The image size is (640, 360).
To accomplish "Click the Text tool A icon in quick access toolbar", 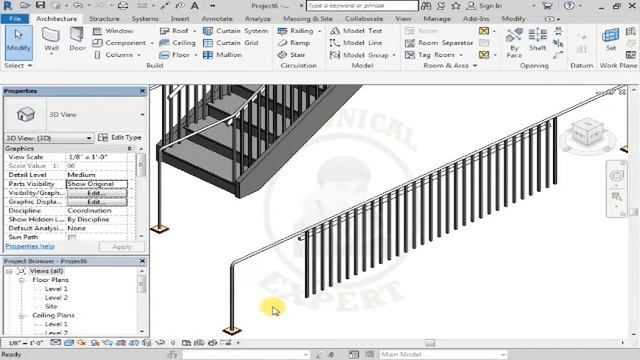I will pos(195,6).
